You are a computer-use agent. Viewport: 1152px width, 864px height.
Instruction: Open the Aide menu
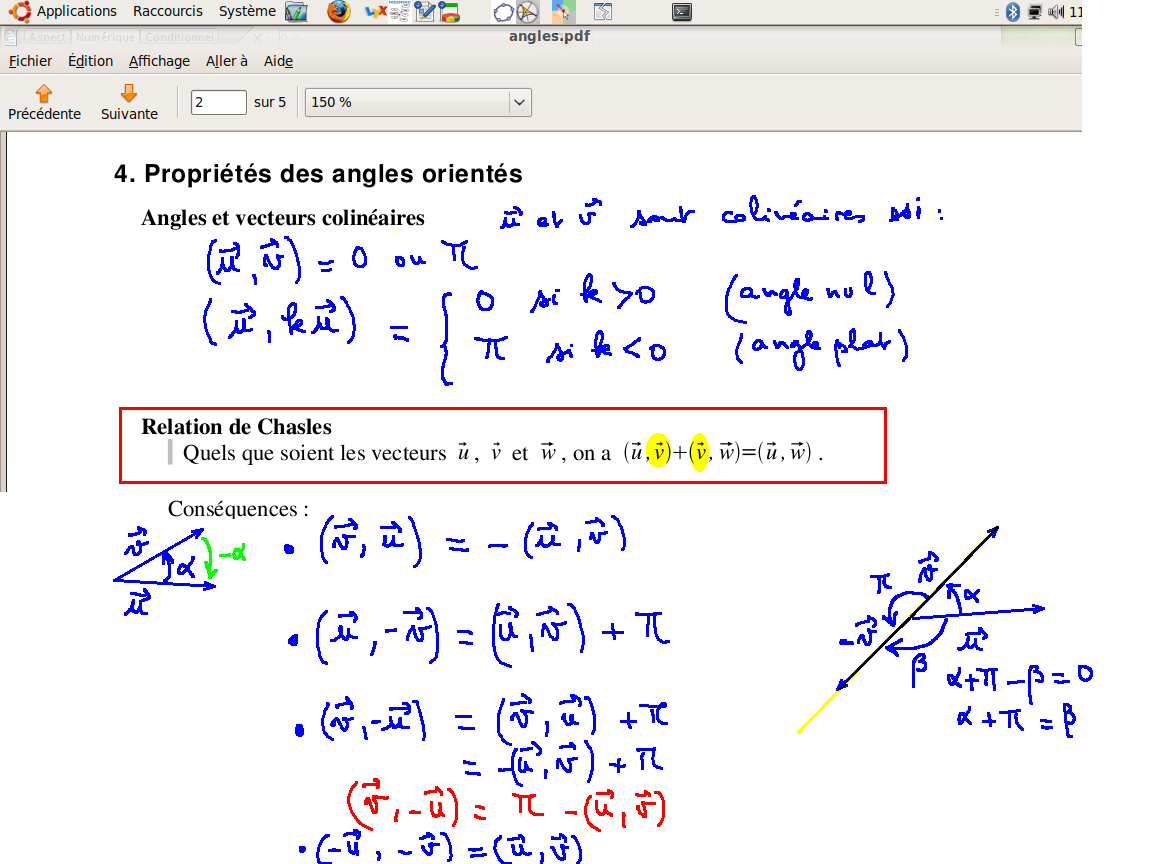[x=278, y=61]
